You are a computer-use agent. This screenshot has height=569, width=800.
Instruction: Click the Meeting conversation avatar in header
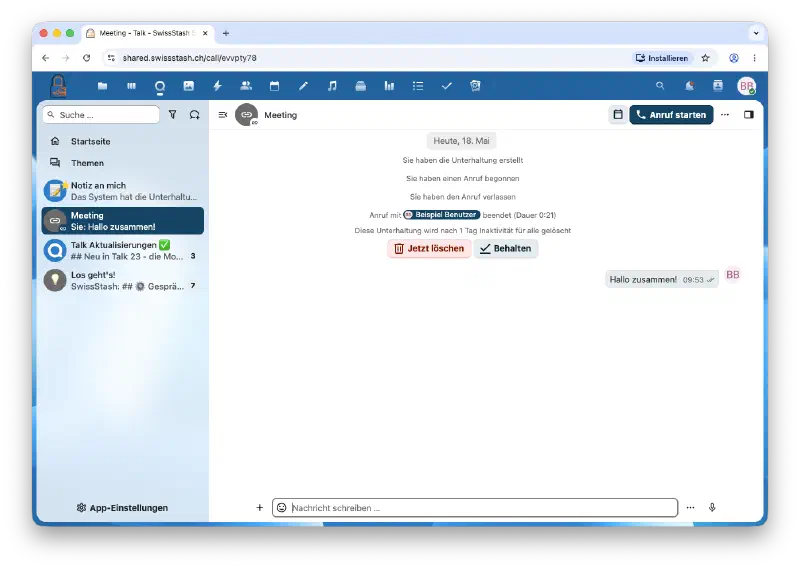pyautogui.click(x=246, y=115)
